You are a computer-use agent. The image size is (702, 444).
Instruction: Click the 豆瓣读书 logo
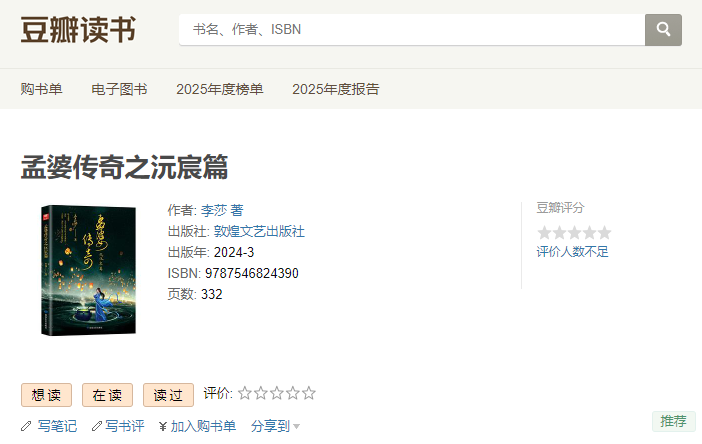click(78, 30)
